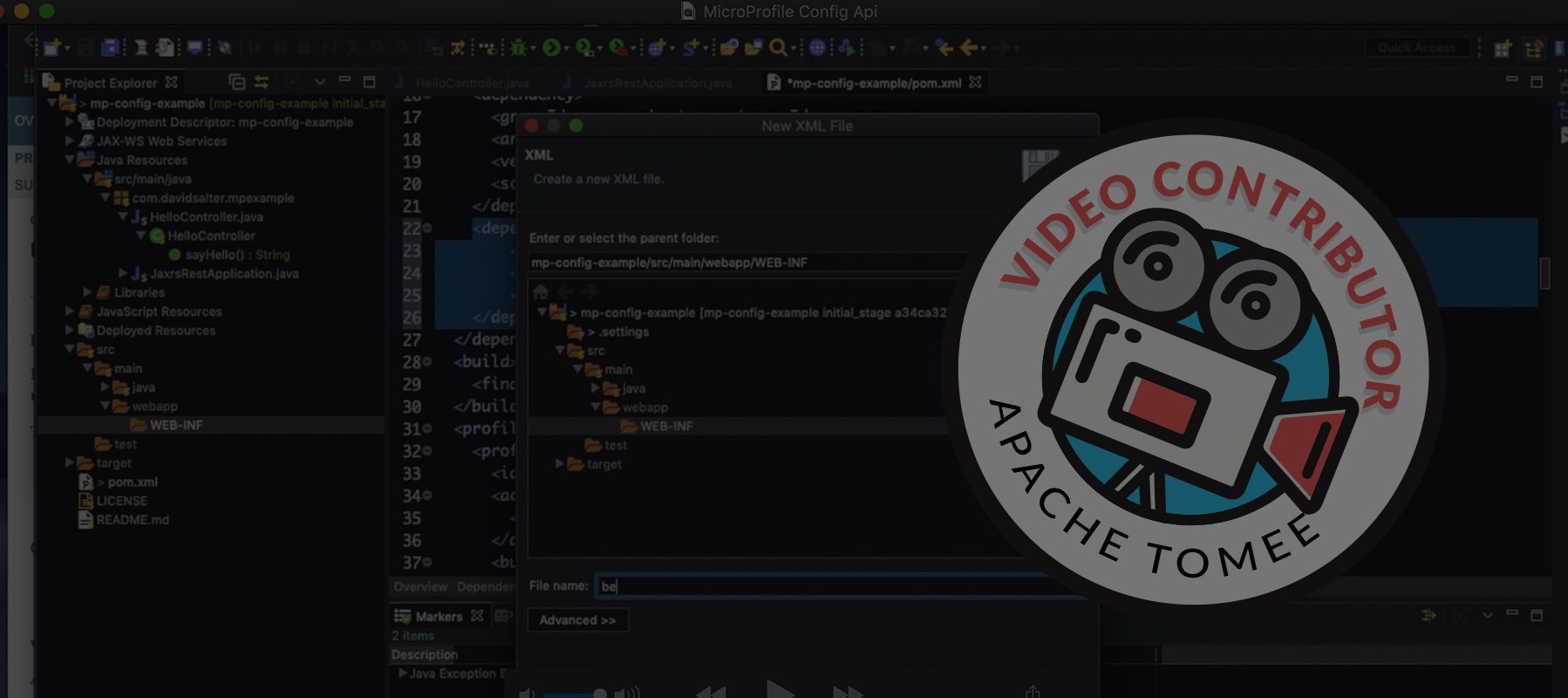Viewport: 1568px width, 698px height.
Task: Click the Run Last Tool icon
Action: 617,47
